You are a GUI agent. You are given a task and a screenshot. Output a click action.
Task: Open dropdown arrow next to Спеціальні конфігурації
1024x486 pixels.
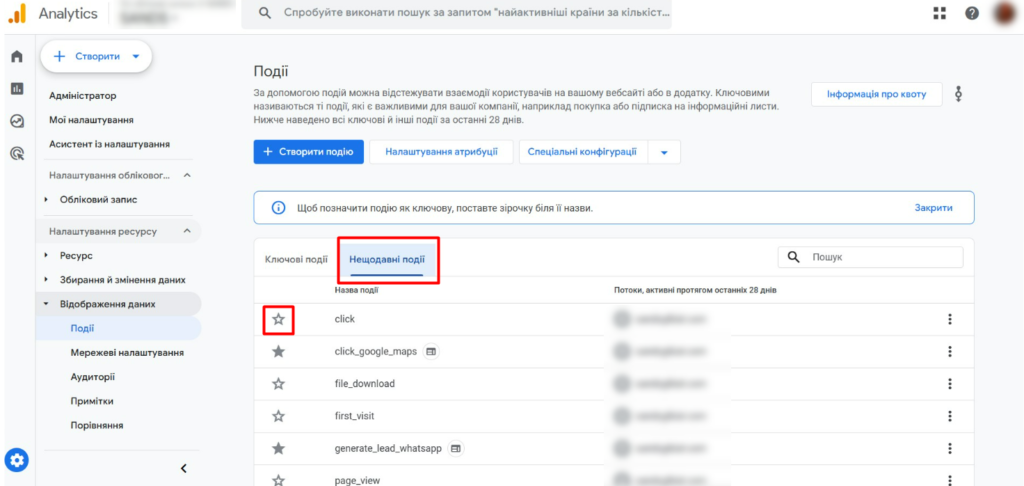(664, 152)
